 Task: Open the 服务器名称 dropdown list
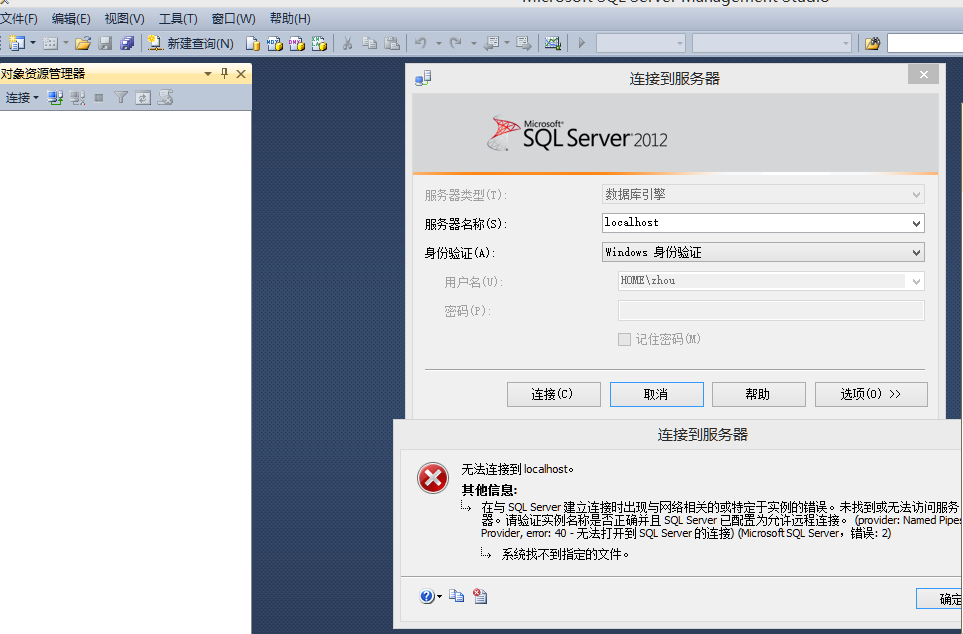(916, 223)
